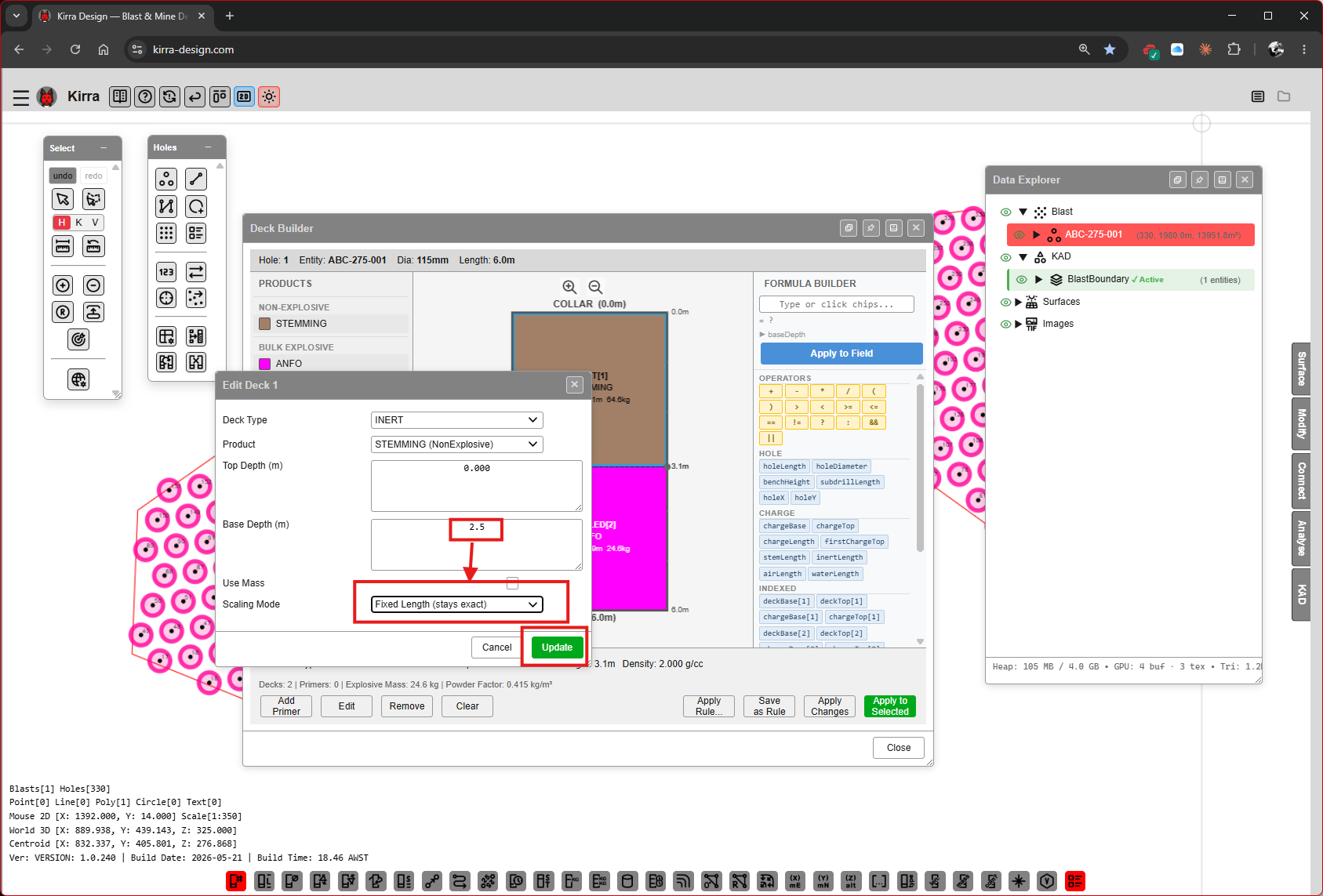1323x896 pixels.
Task: Click the formula input box in Formula Builder
Action: click(x=837, y=304)
